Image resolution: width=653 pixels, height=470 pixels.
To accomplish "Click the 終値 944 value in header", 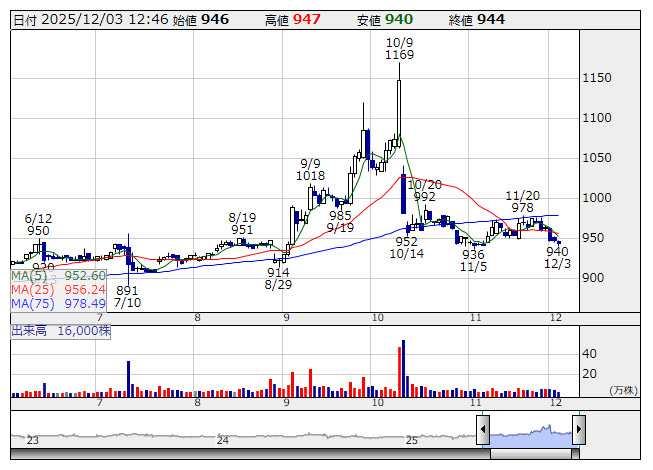I will coord(490,19).
